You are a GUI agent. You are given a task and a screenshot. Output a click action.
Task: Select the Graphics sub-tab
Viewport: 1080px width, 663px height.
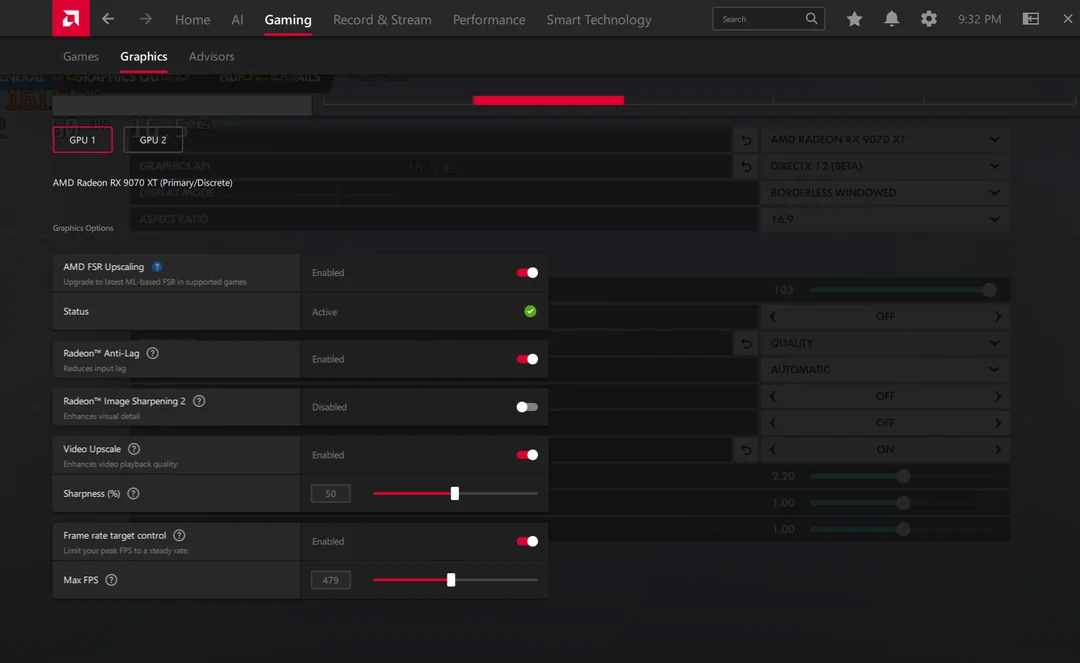coord(143,56)
